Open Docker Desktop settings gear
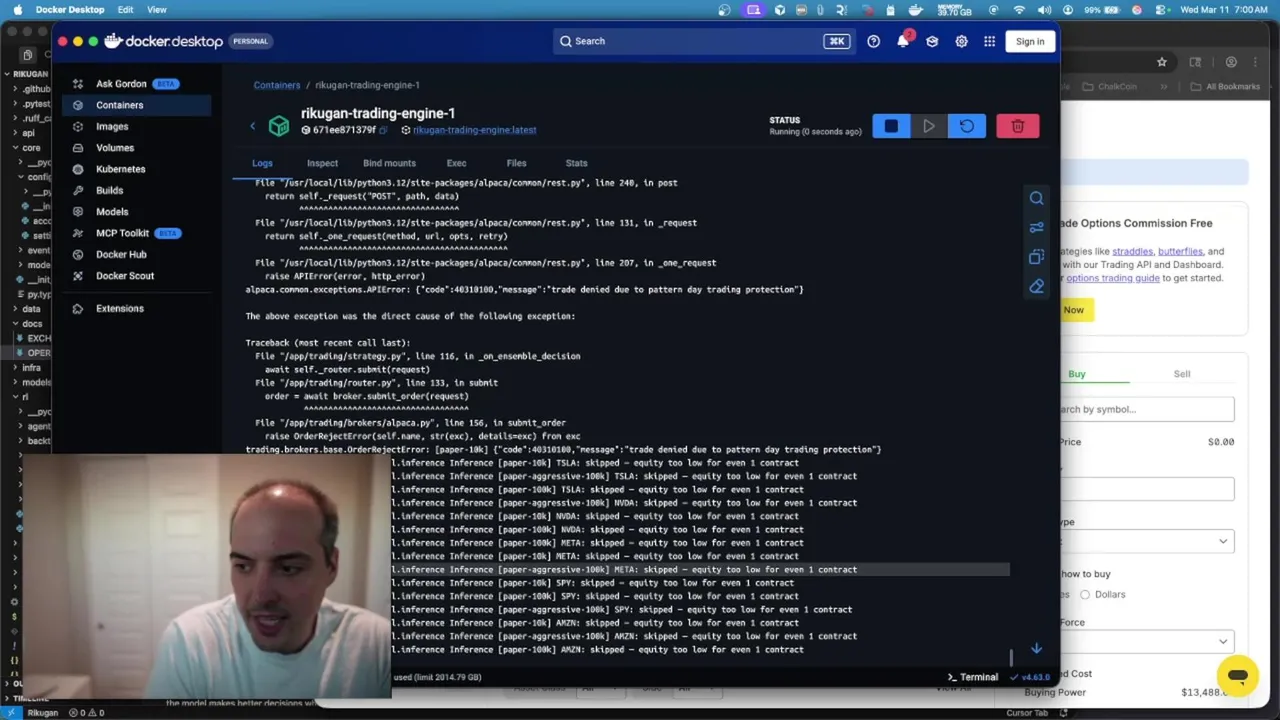This screenshot has height=720, width=1280. point(961,41)
